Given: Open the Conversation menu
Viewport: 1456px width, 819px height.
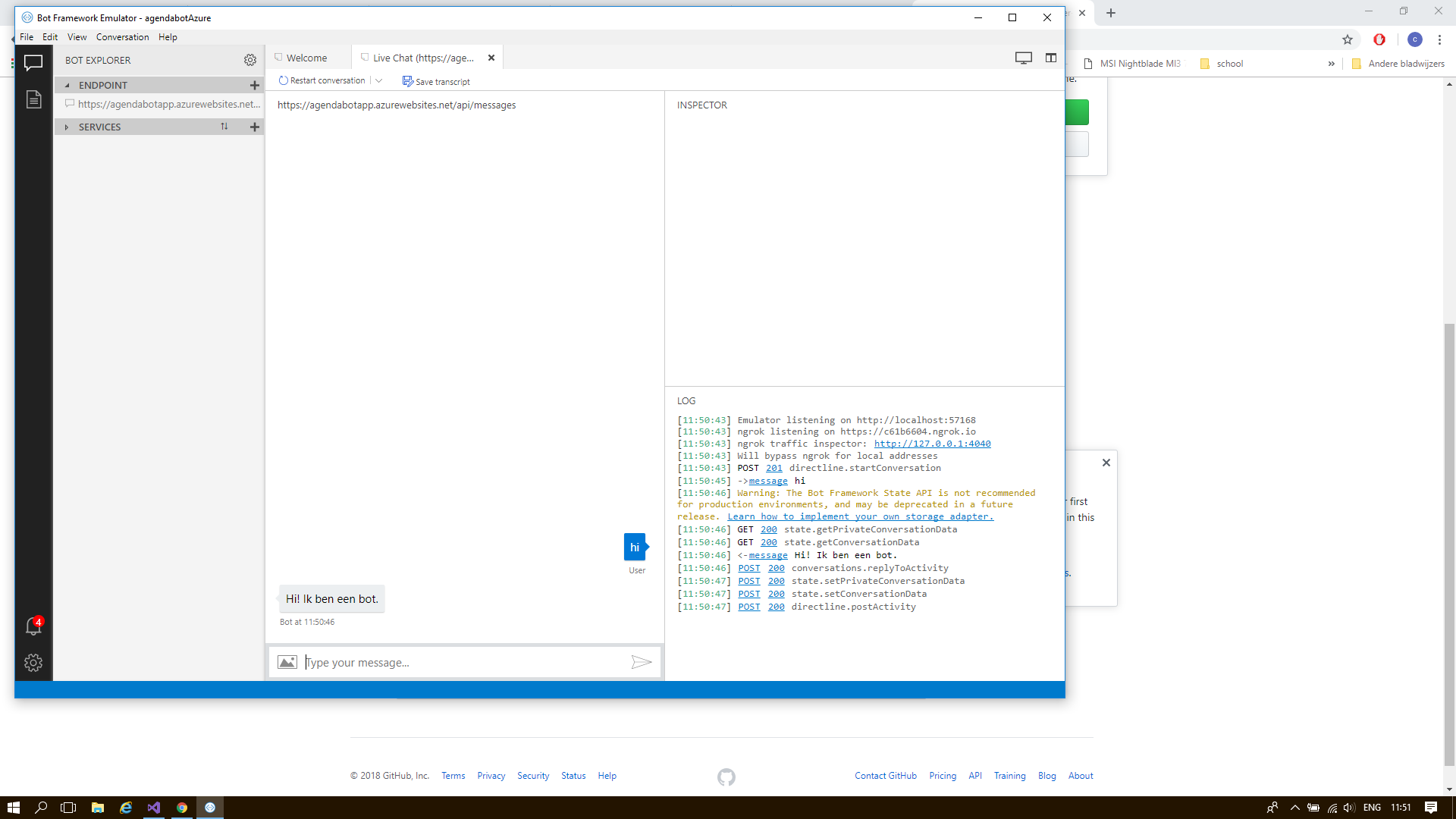Looking at the screenshot, I should click(x=122, y=36).
